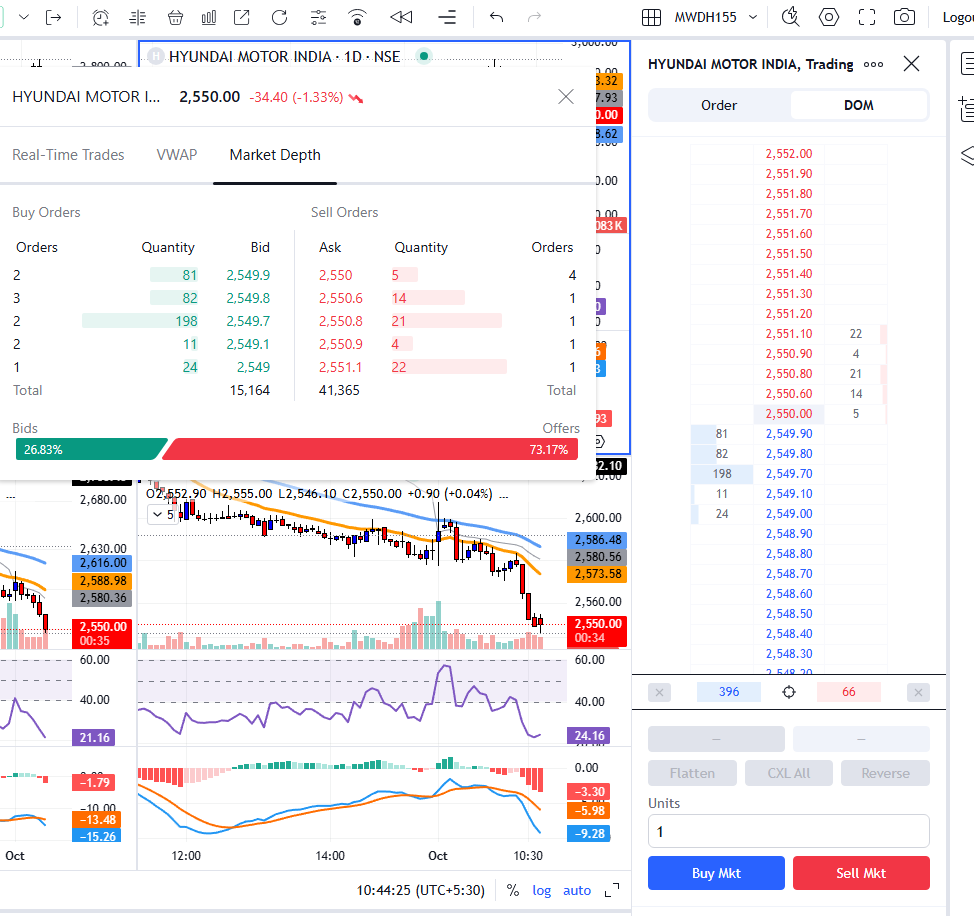Enter fullscreen mode via the toolbar icon
Screen dimensions: 974x916
(867, 17)
